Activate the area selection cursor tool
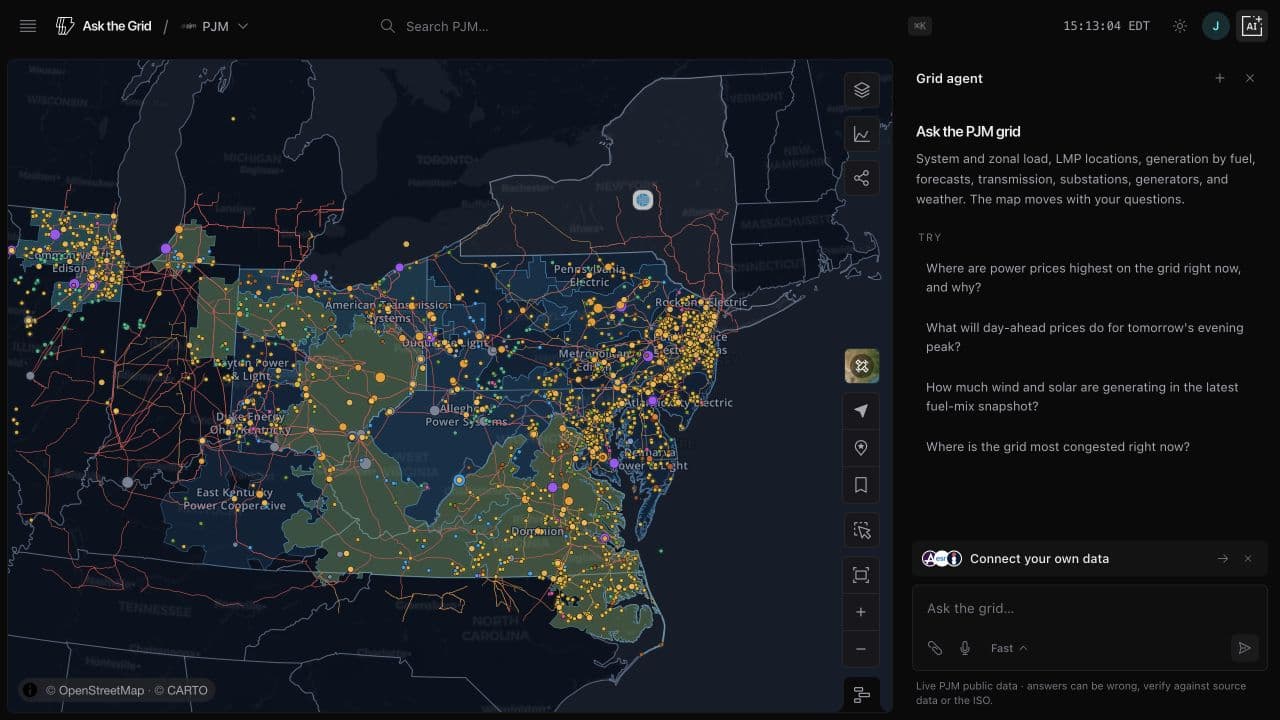The image size is (1280, 720). point(862,530)
